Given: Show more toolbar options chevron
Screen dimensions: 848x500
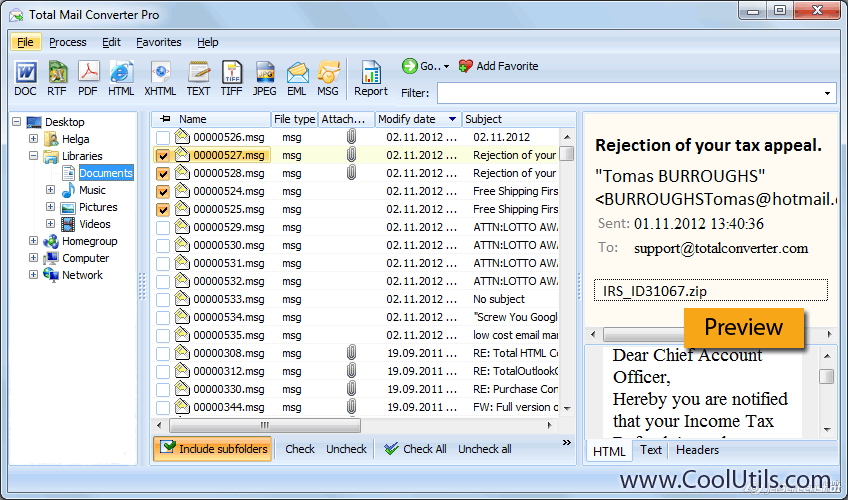Looking at the screenshot, I should click(x=566, y=442).
